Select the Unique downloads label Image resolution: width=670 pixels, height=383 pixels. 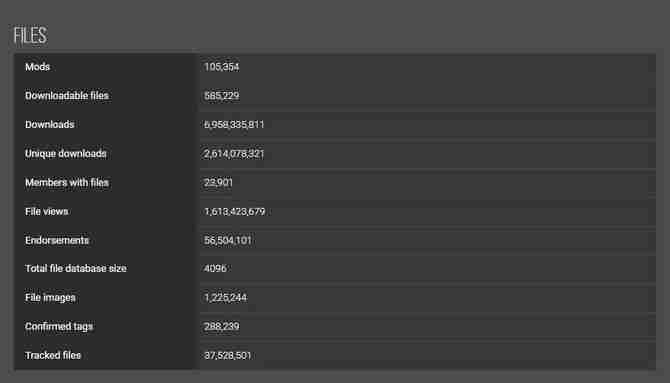(66, 153)
